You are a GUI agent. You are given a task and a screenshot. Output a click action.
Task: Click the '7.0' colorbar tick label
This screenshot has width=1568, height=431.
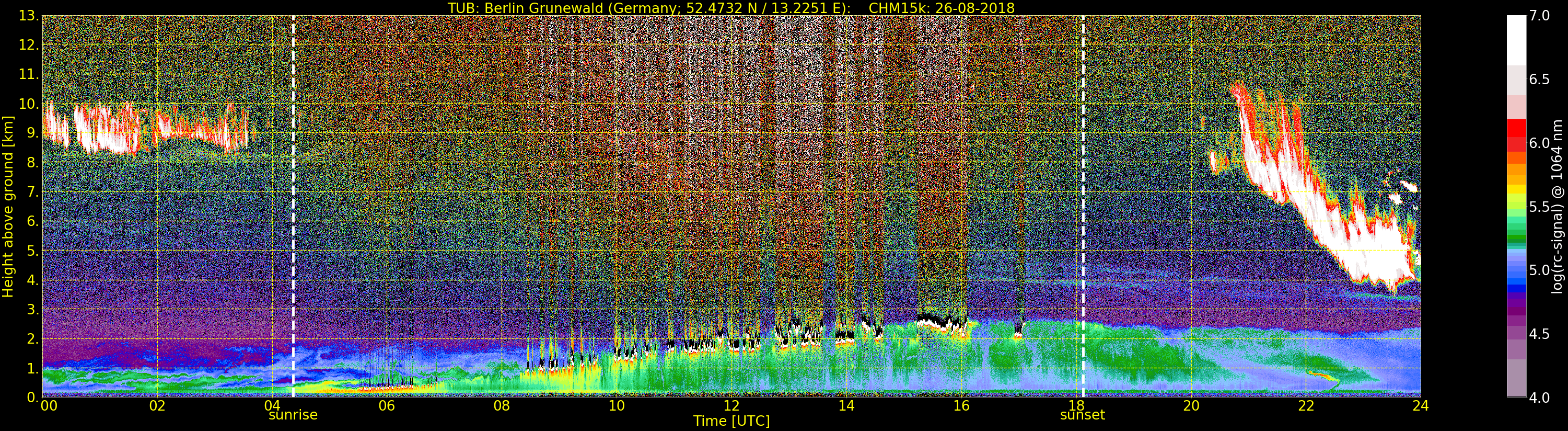click(1539, 16)
